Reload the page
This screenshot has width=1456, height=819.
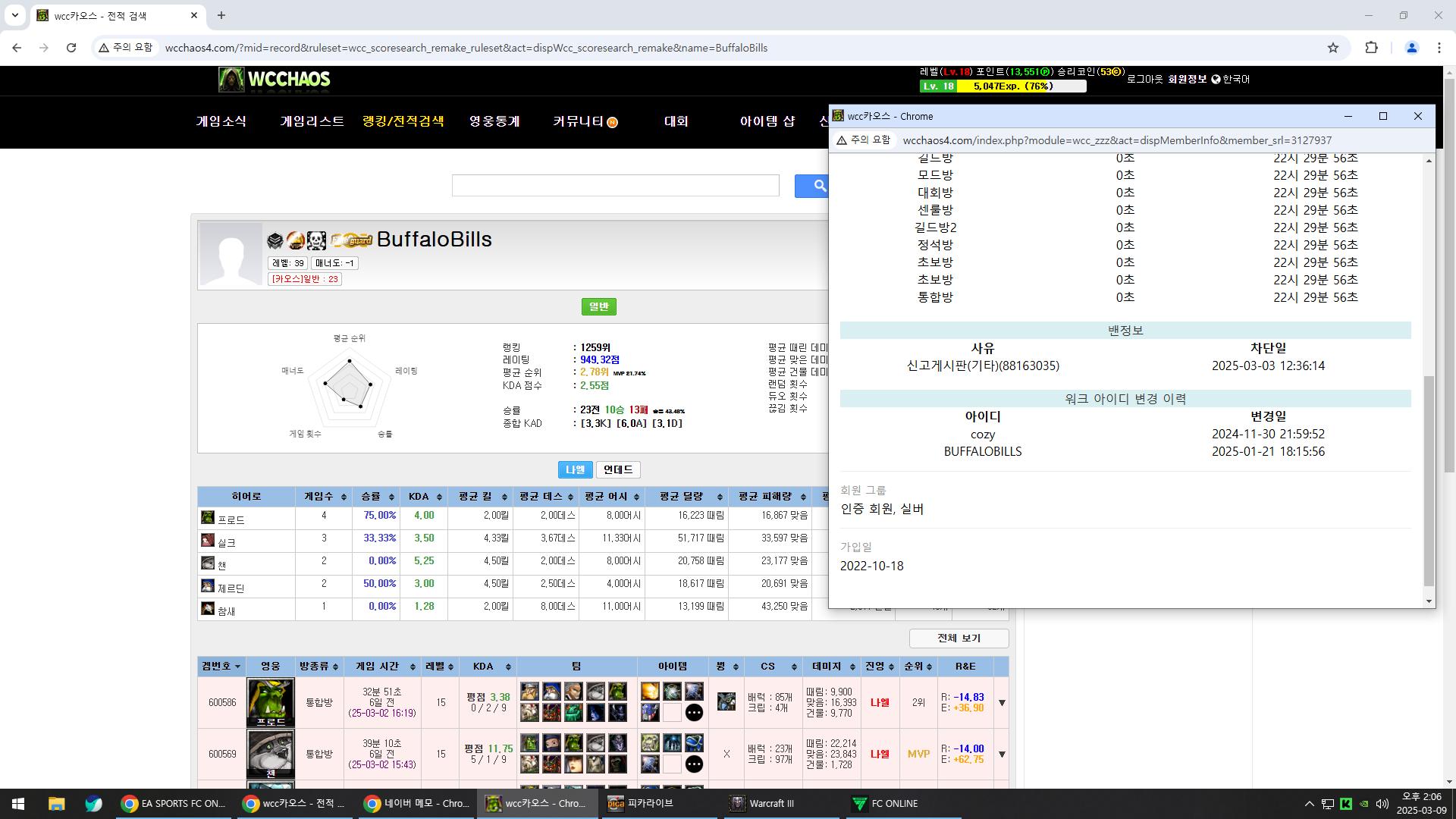click(71, 48)
